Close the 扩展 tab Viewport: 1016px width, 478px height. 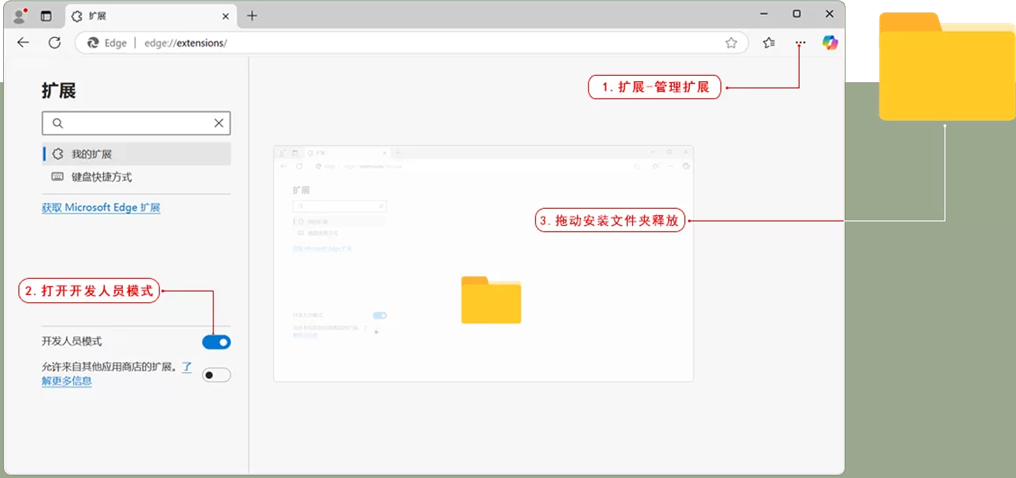[225, 16]
